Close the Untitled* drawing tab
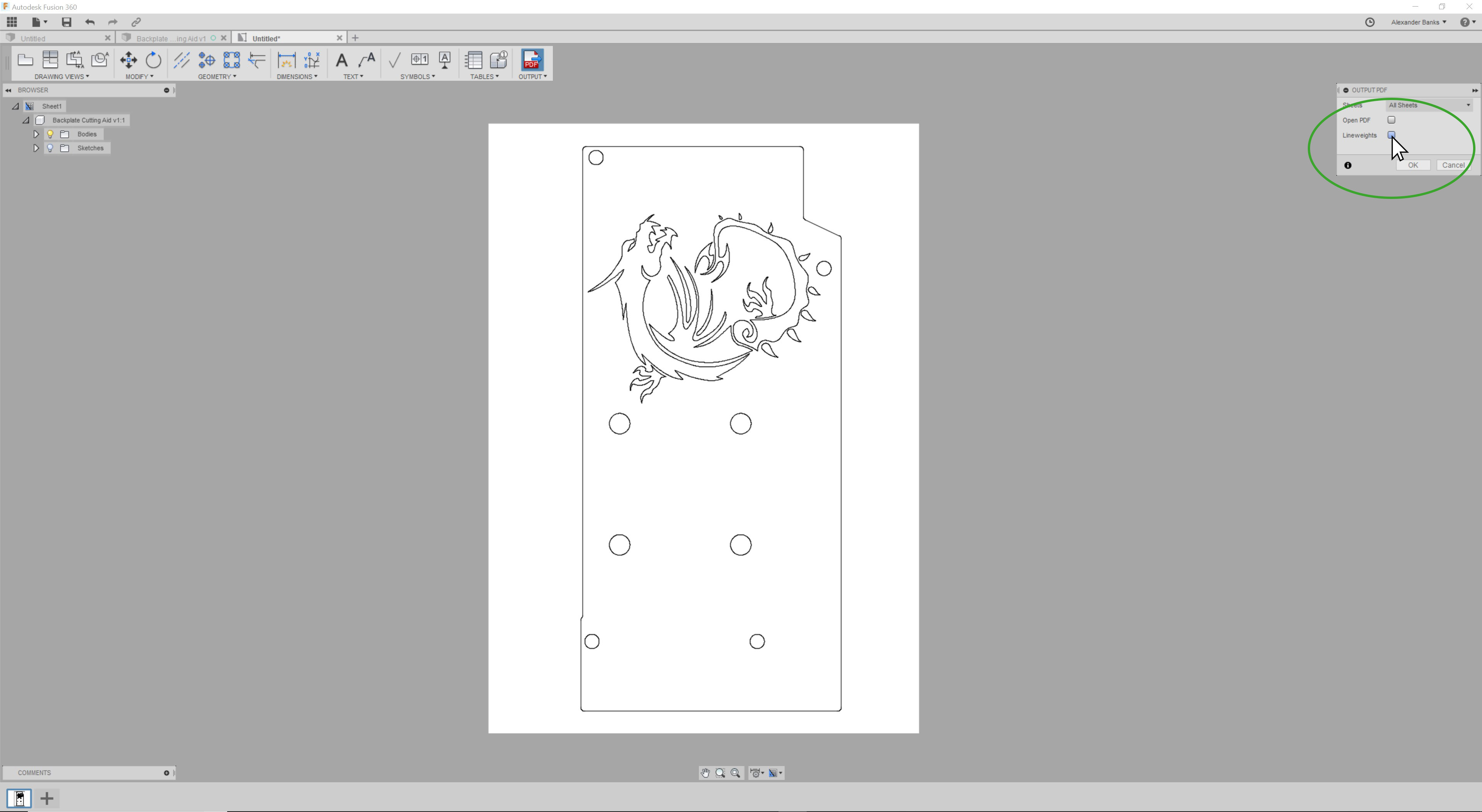This screenshot has width=1482, height=812. tap(340, 38)
